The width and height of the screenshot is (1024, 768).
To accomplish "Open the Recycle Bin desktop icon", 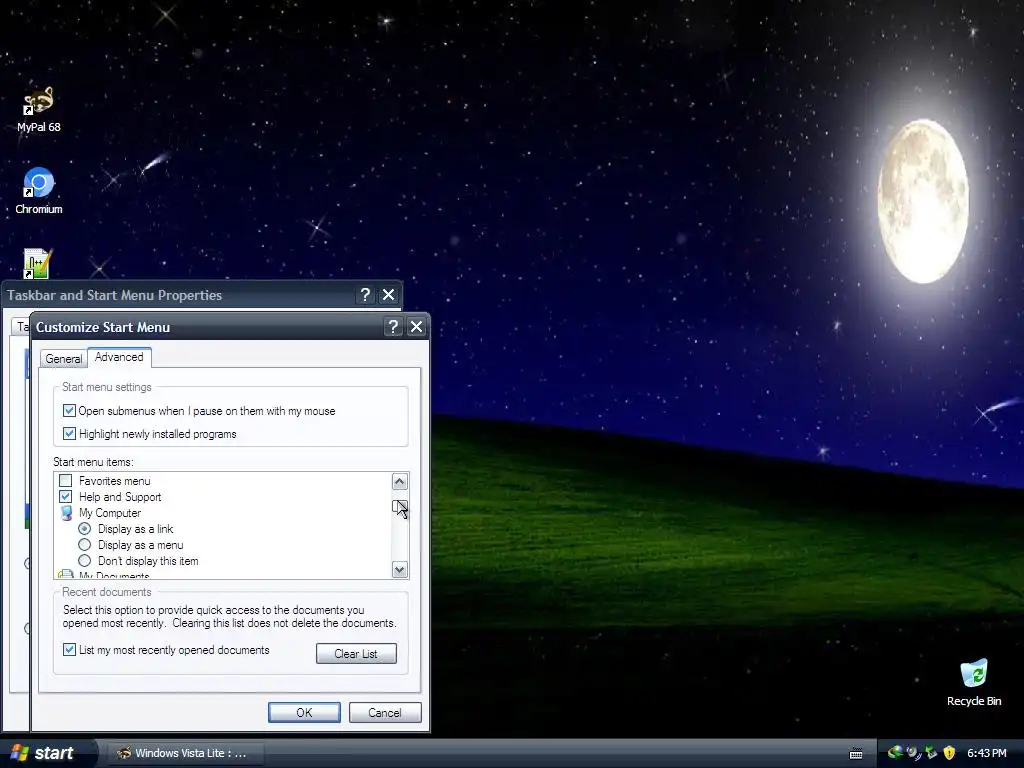I will pos(974,683).
